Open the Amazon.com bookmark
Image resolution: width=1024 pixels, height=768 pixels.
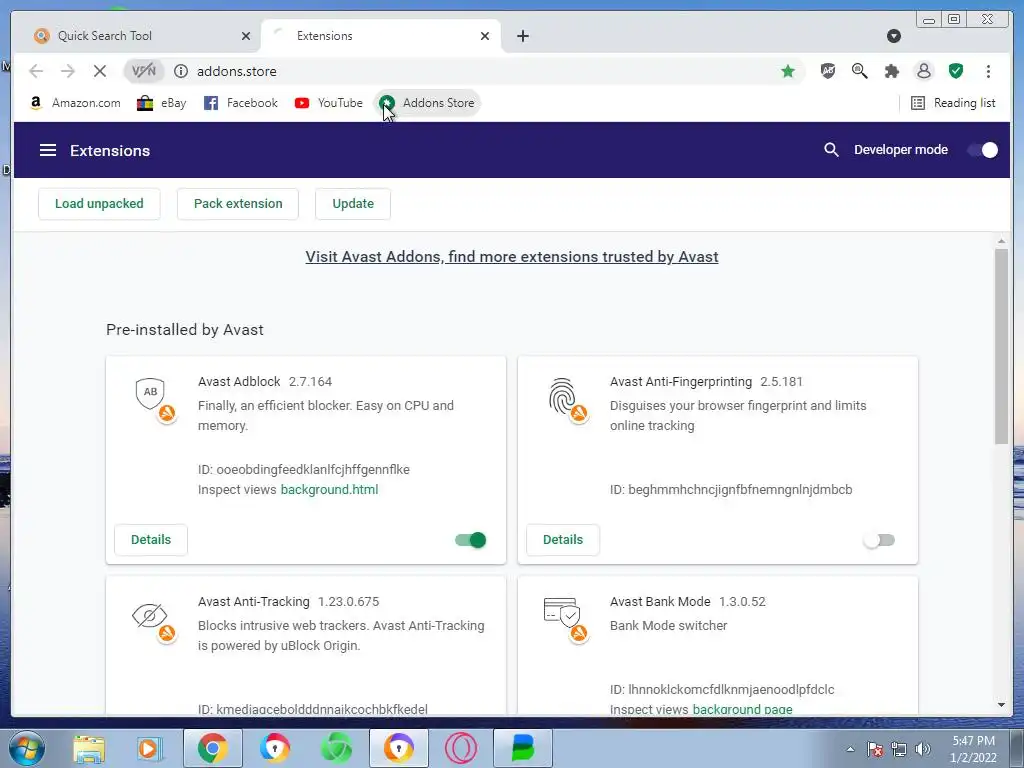pos(74,103)
